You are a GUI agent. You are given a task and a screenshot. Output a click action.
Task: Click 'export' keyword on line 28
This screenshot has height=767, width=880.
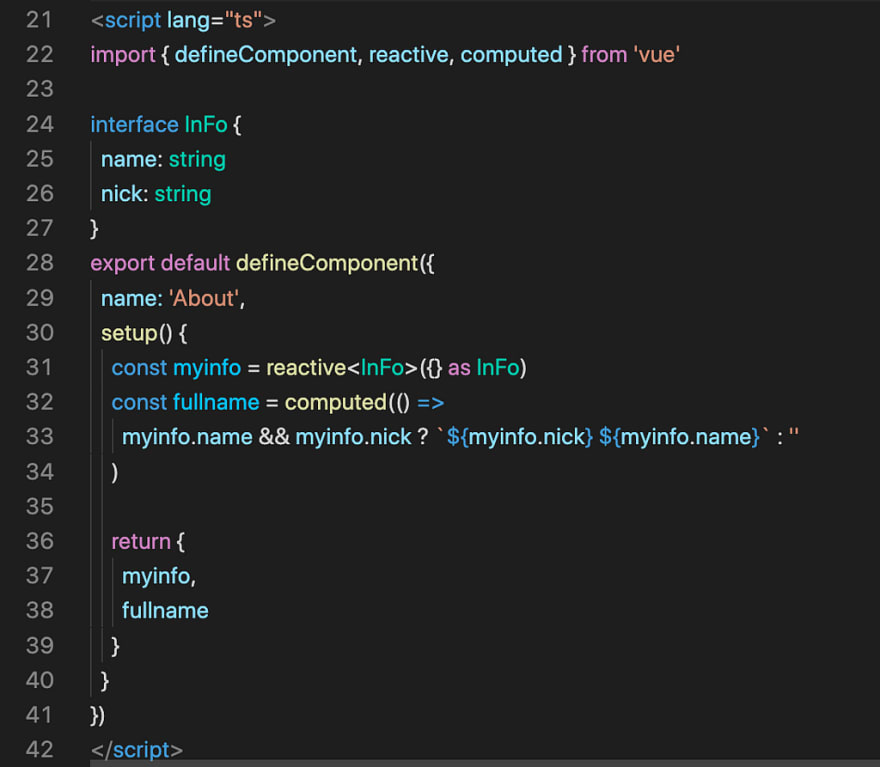point(122,264)
